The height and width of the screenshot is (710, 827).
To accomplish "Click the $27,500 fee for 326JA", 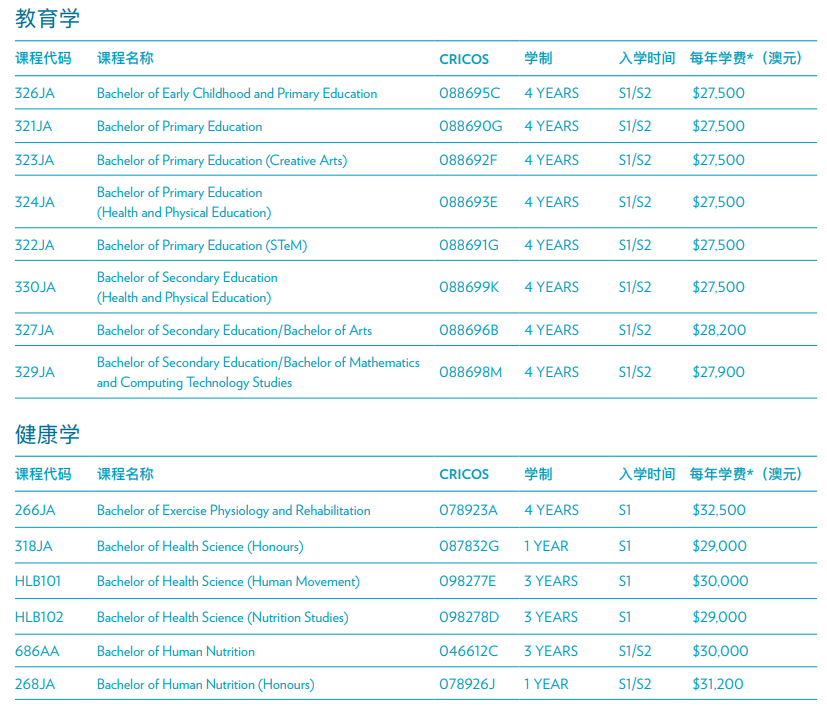I will click(718, 93).
